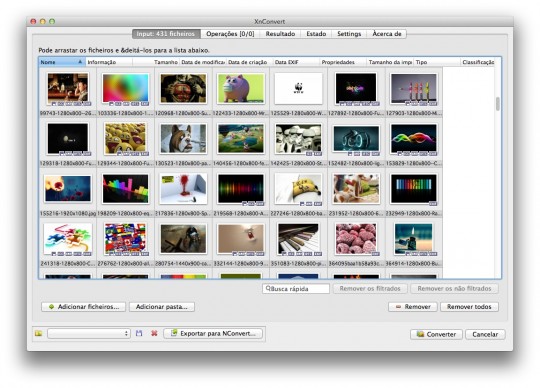Open the Operações [0/0] tab
Screen dimensions: 540x388
(230, 34)
